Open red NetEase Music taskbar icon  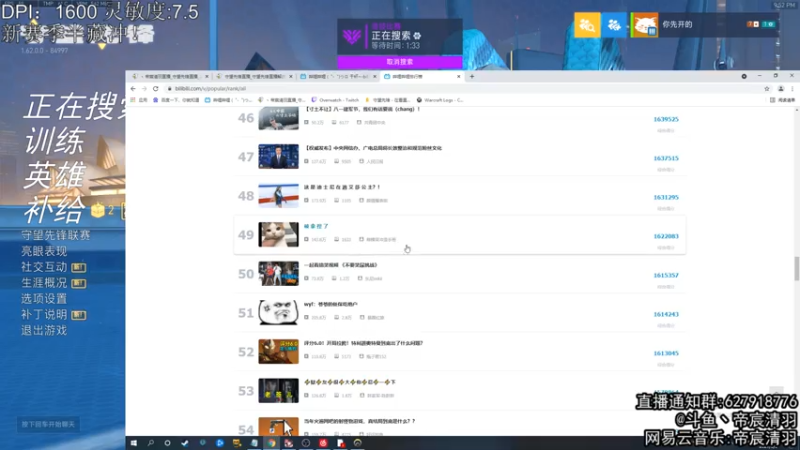pos(323,443)
